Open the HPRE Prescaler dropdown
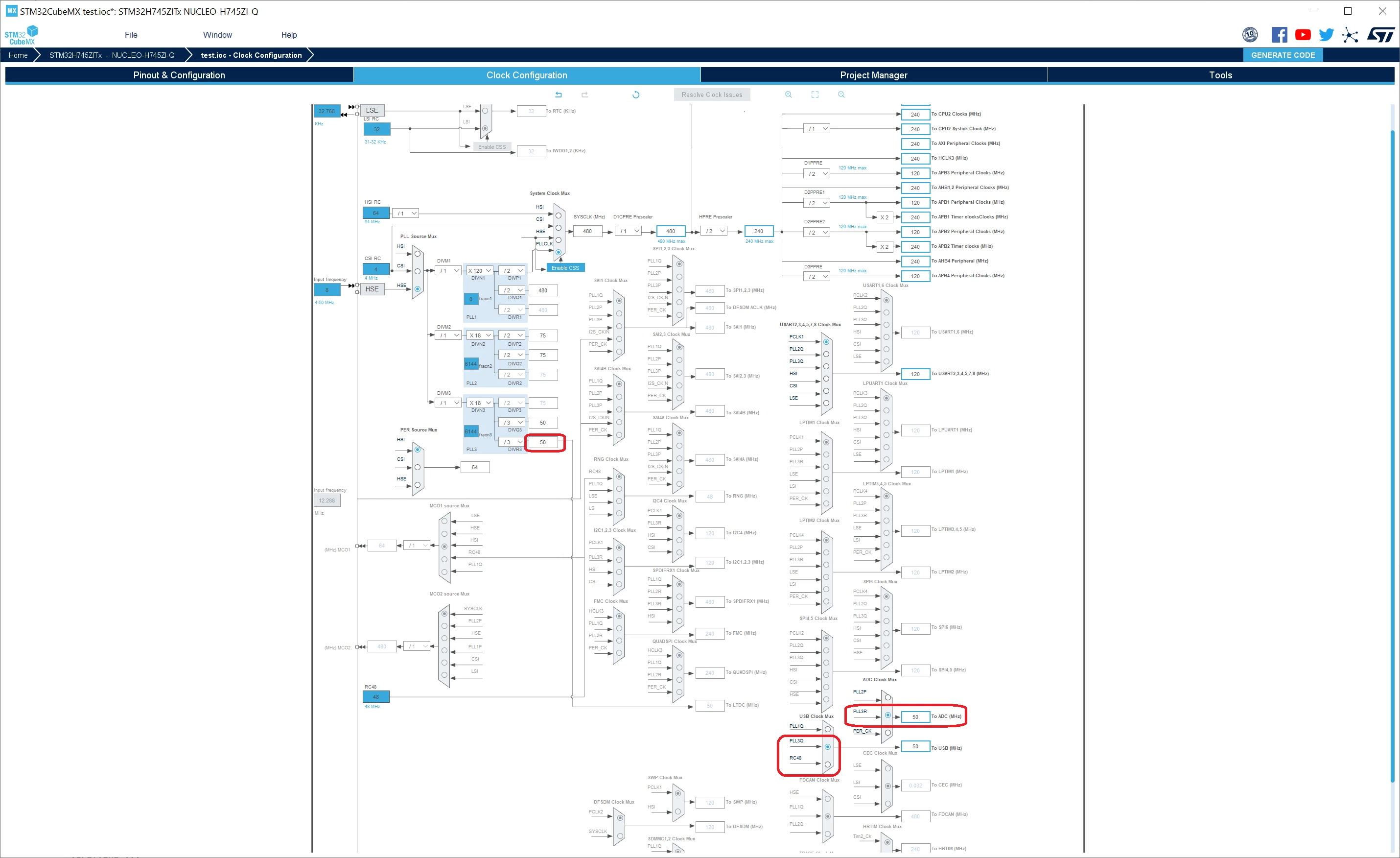Image resolution: width=1400 pixels, height=858 pixels. pos(715,231)
